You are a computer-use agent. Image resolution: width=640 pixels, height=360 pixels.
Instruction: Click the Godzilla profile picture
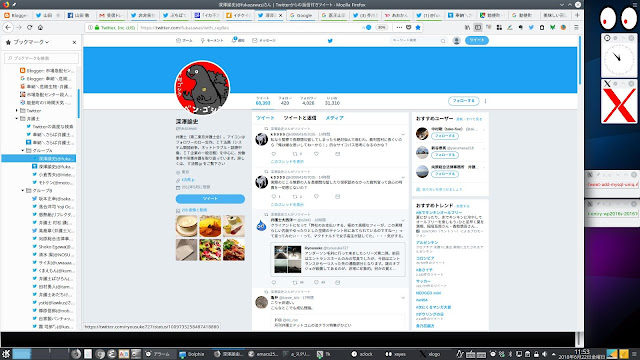coord(202,88)
